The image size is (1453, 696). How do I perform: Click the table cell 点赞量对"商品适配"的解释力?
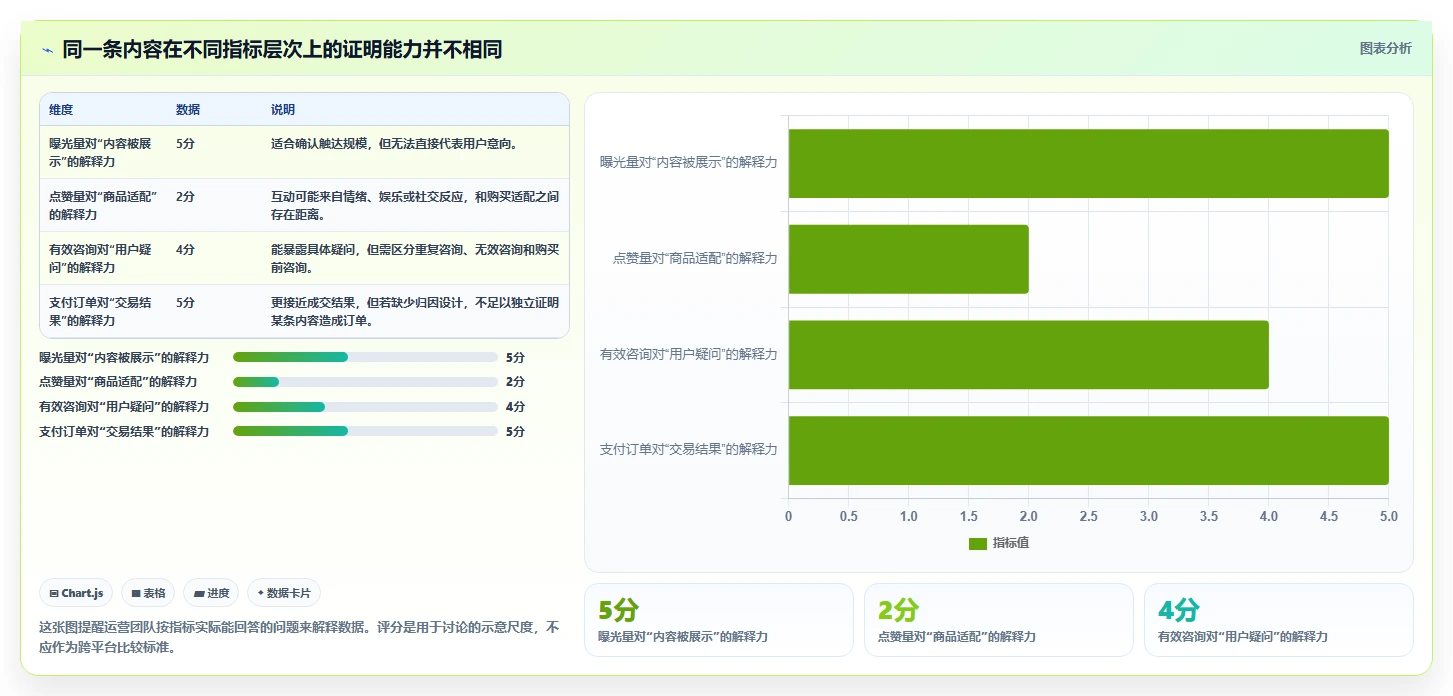pyautogui.click(x=103, y=205)
